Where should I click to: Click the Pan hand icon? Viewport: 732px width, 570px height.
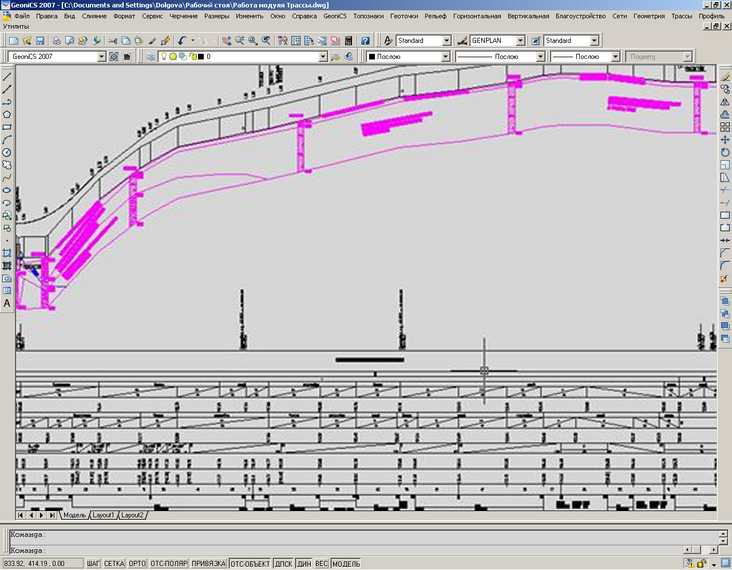pos(226,41)
